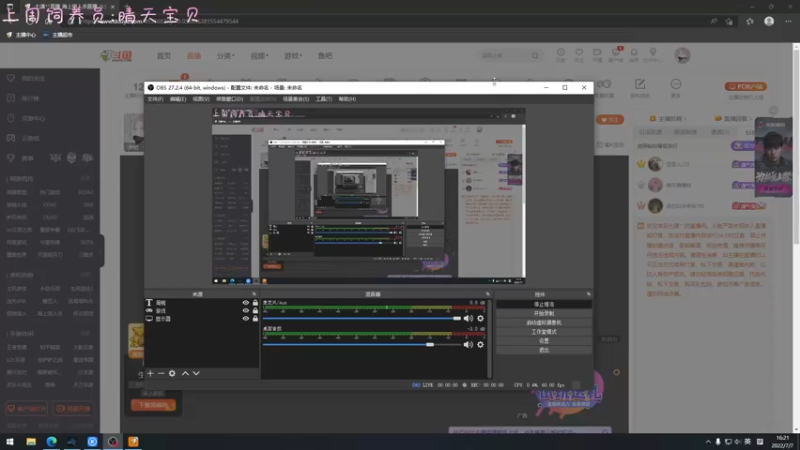
Task: Click the 开始录制 start recording button
Action: 544,313
